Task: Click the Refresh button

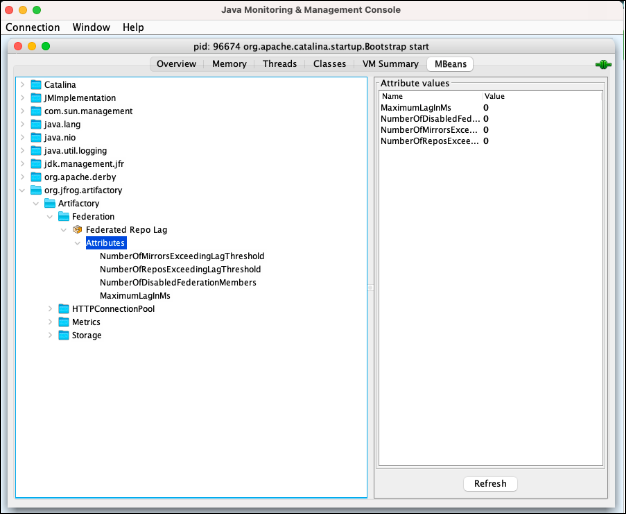Action: click(x=490, y=484)
